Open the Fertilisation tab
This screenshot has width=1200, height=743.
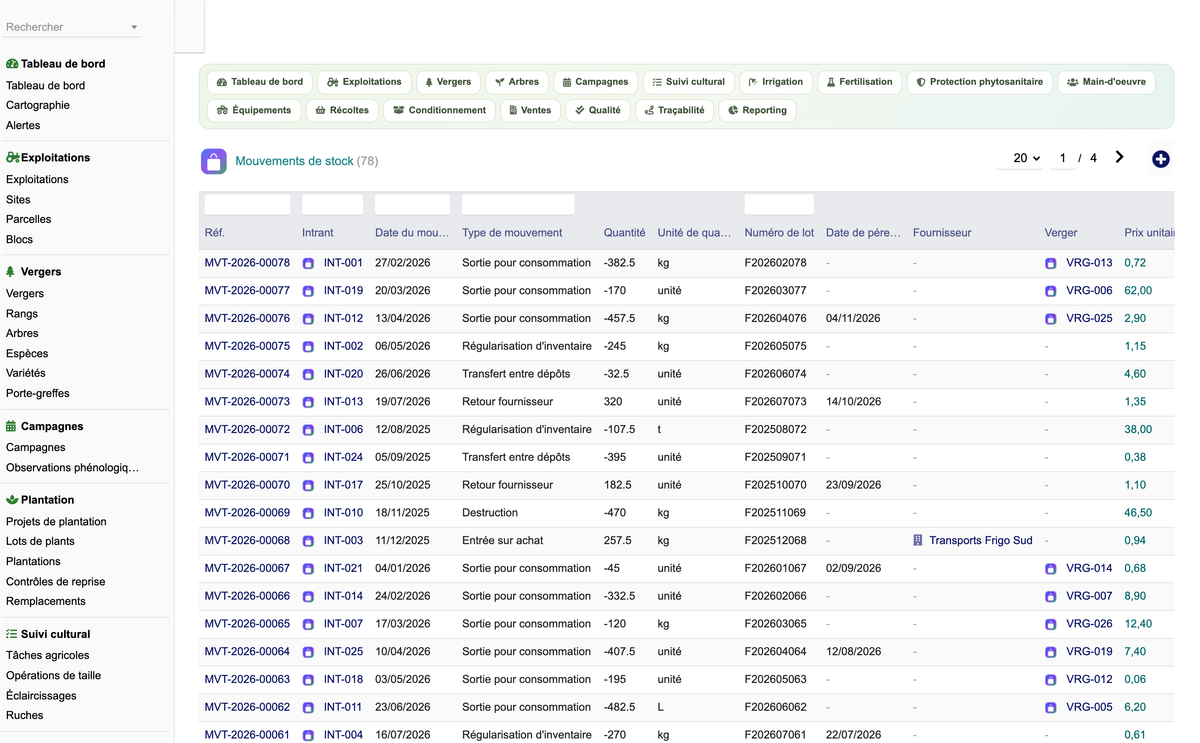pyautogui.click(x=860, y=82)
